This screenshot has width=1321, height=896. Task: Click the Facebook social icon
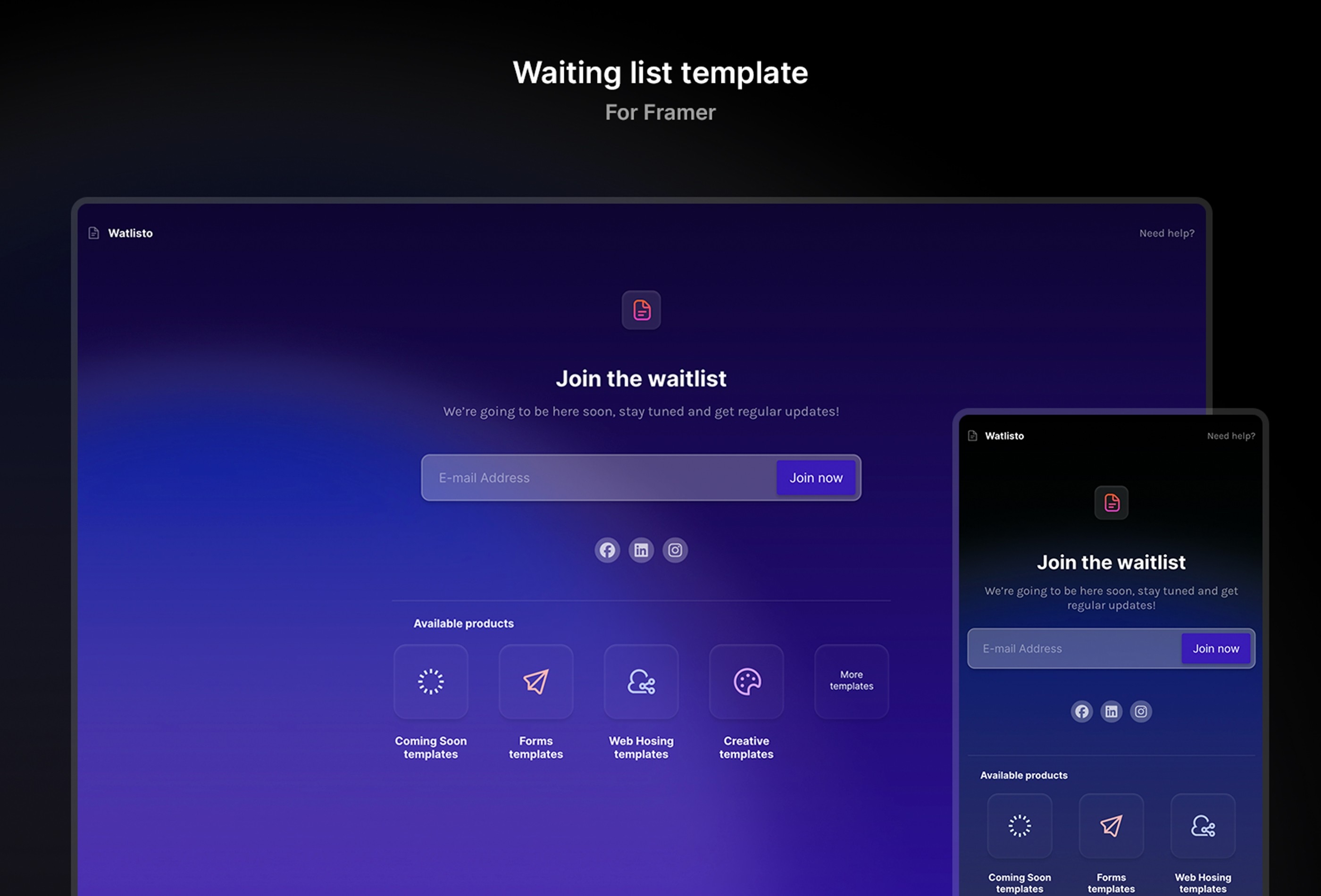[608, 549]
